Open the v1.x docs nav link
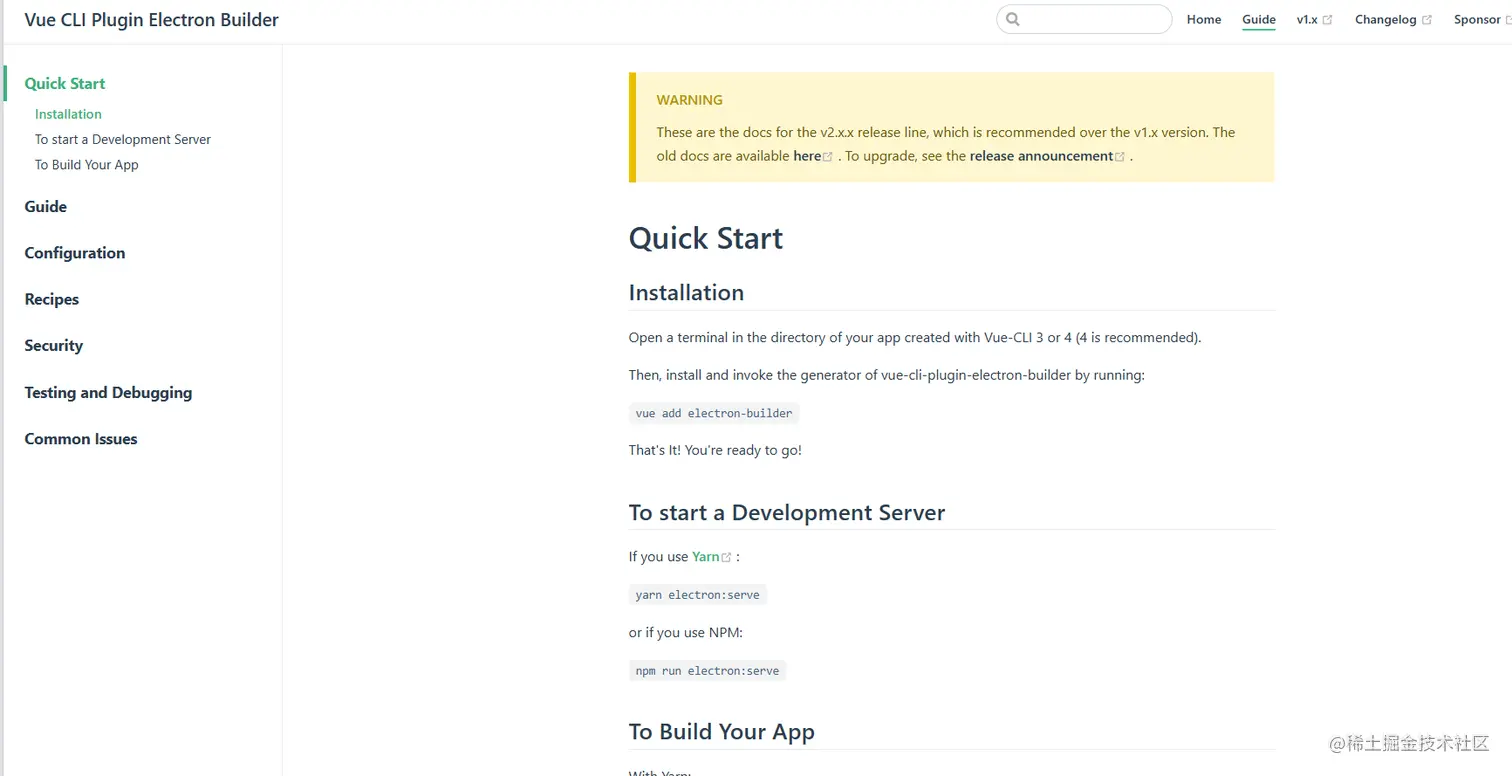Screen dimensions: 1512x776 point(1307,19)
